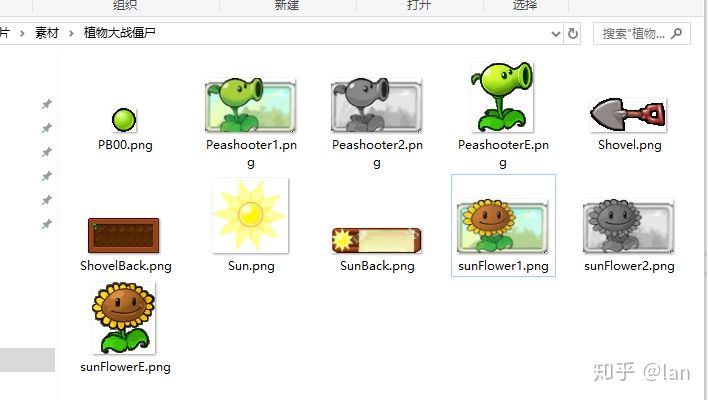Click the sunFlowerE.png file name
708x400 pixels.
click(125, 367)
